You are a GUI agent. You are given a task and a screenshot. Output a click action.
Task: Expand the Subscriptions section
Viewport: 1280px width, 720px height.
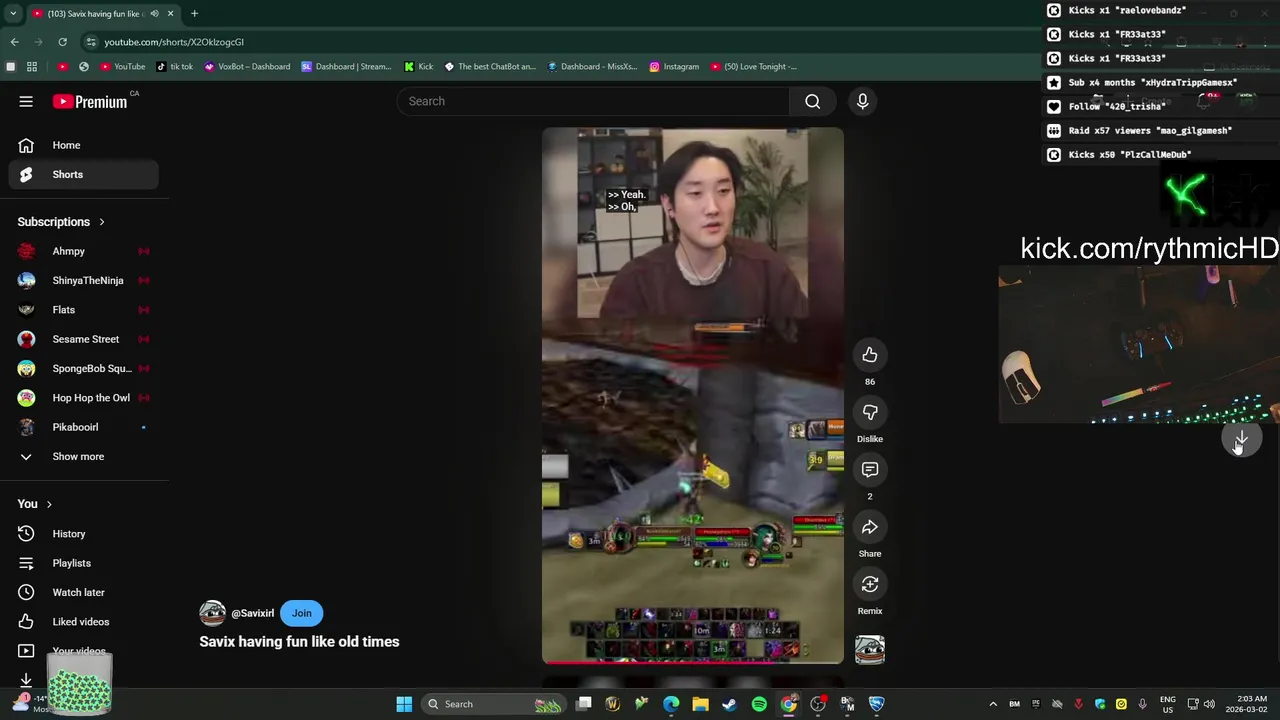click(61, 222)
